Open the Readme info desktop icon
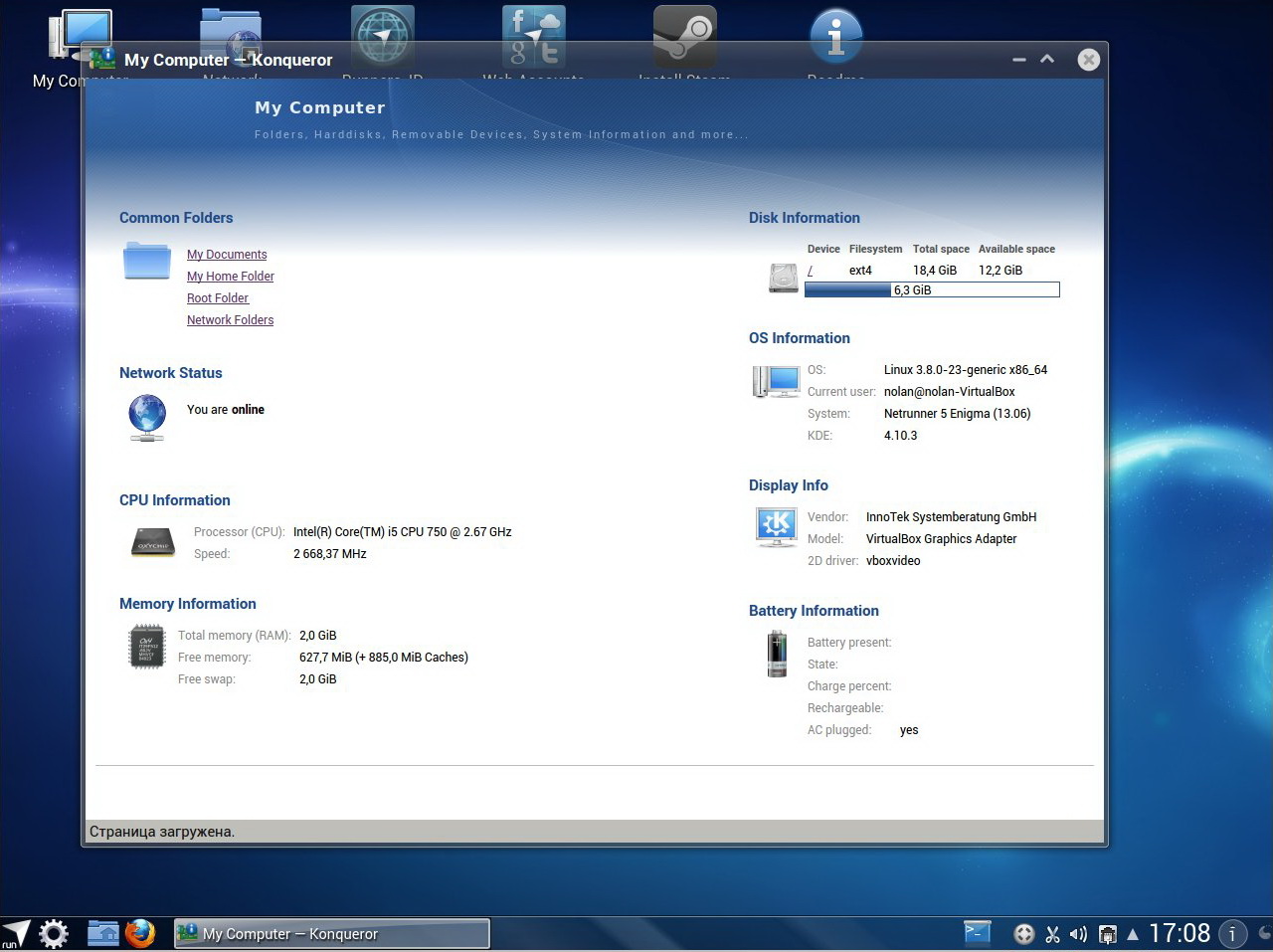1273x952 pixels. (836, 36)
